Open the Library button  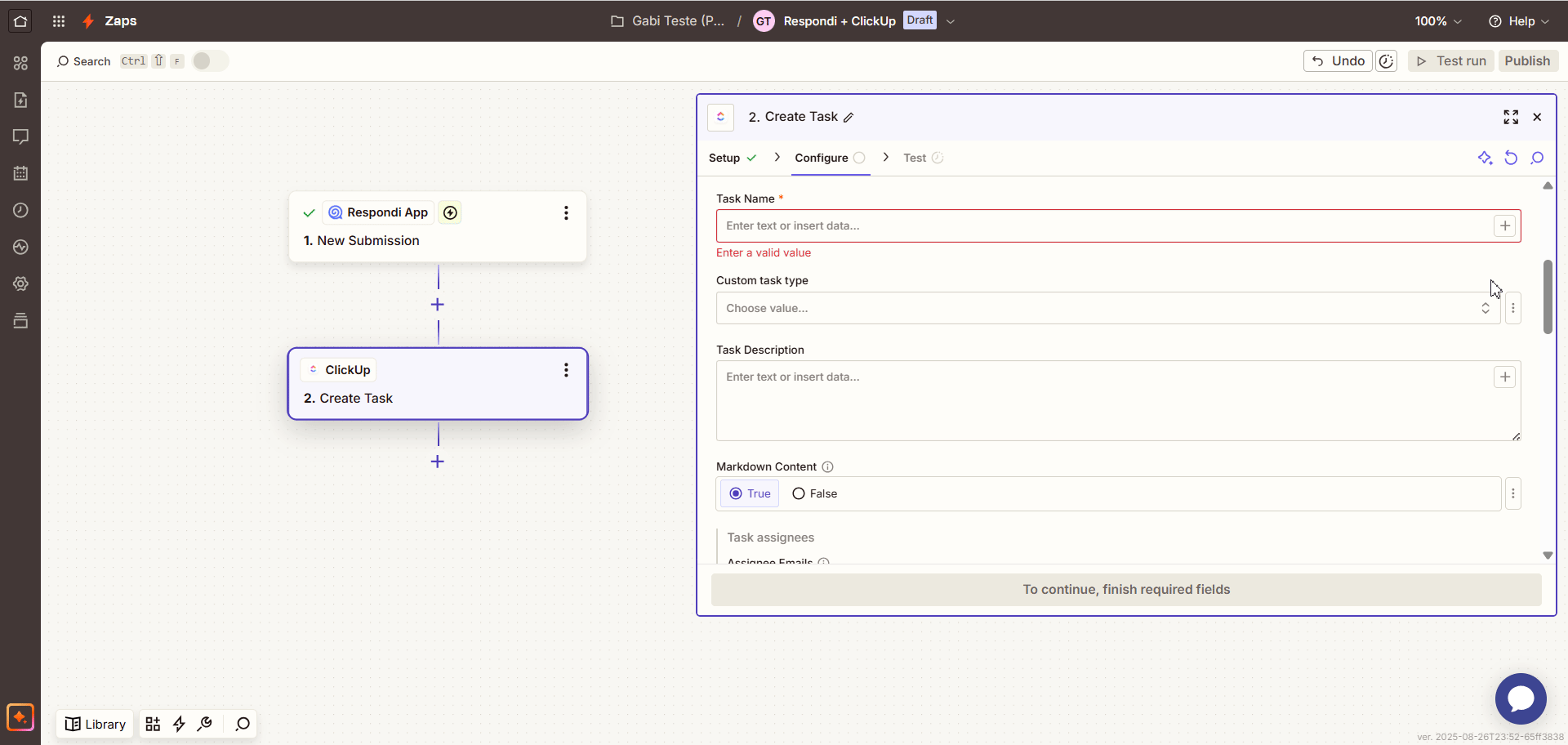[x=96, y=724]
